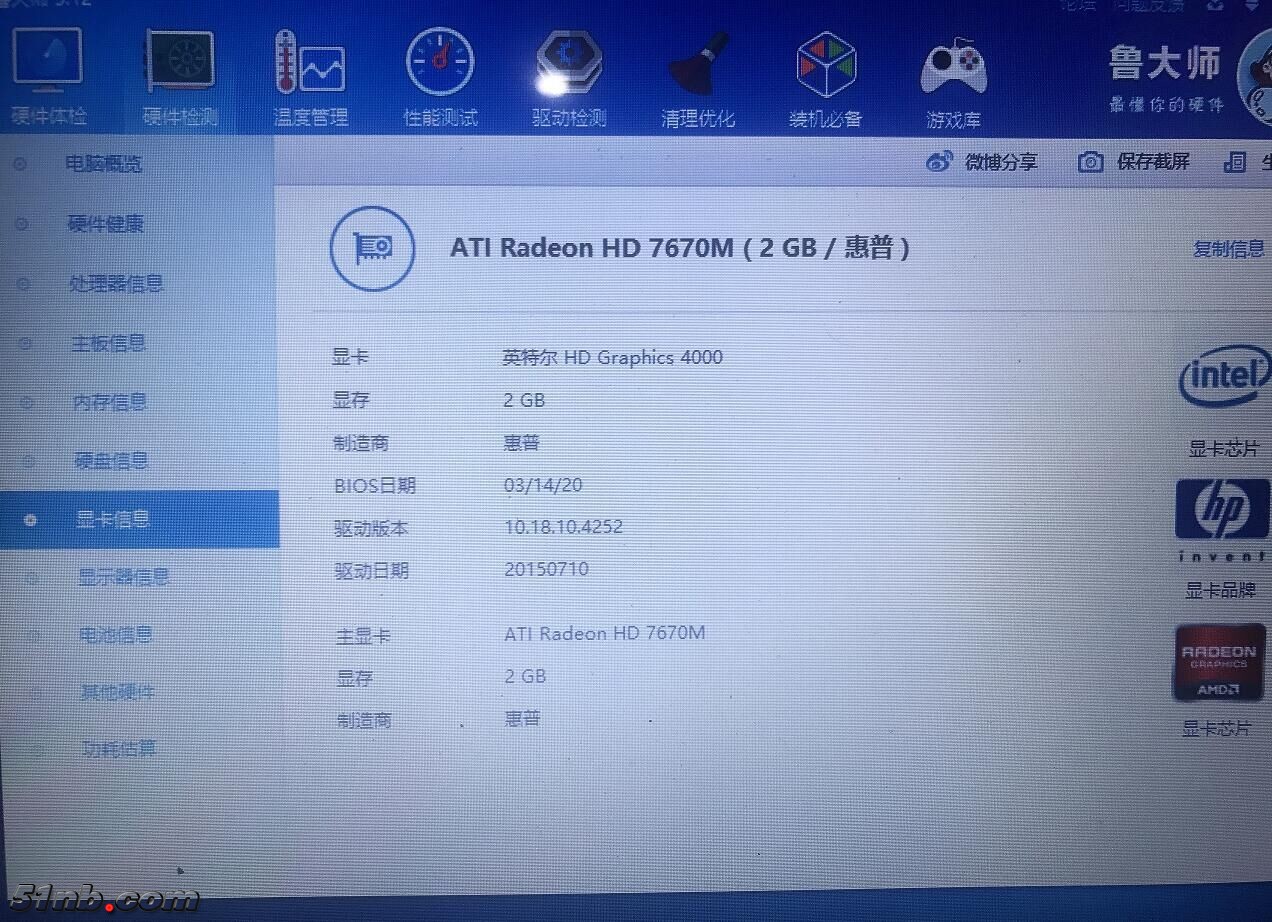Select 电脑概览 in sidebar
Image resolution: width=1272 pixels, height=922 pixels.
point(104,163)
